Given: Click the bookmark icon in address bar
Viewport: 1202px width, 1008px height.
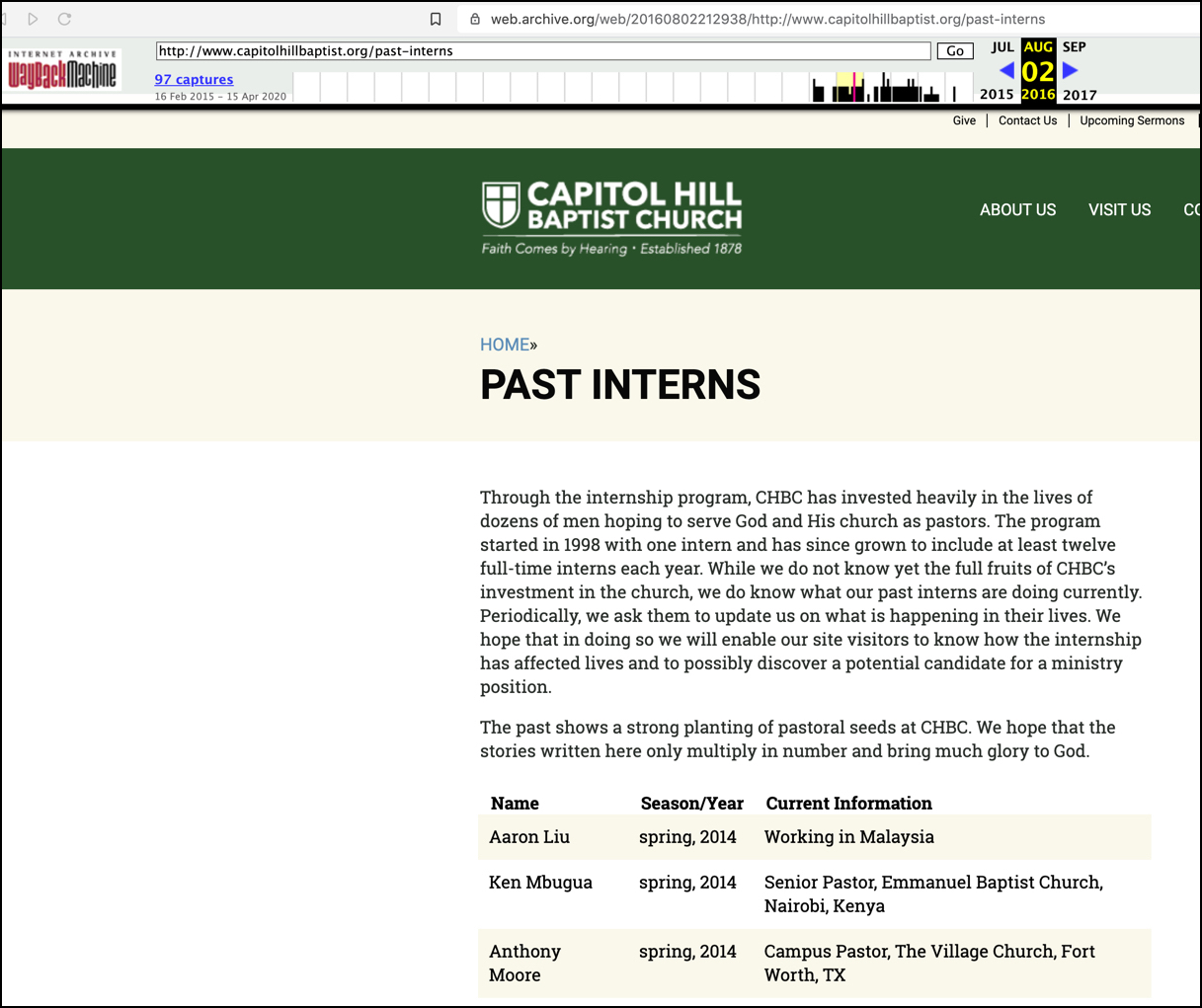Looking at the screenshot, I should pos(436,19).
